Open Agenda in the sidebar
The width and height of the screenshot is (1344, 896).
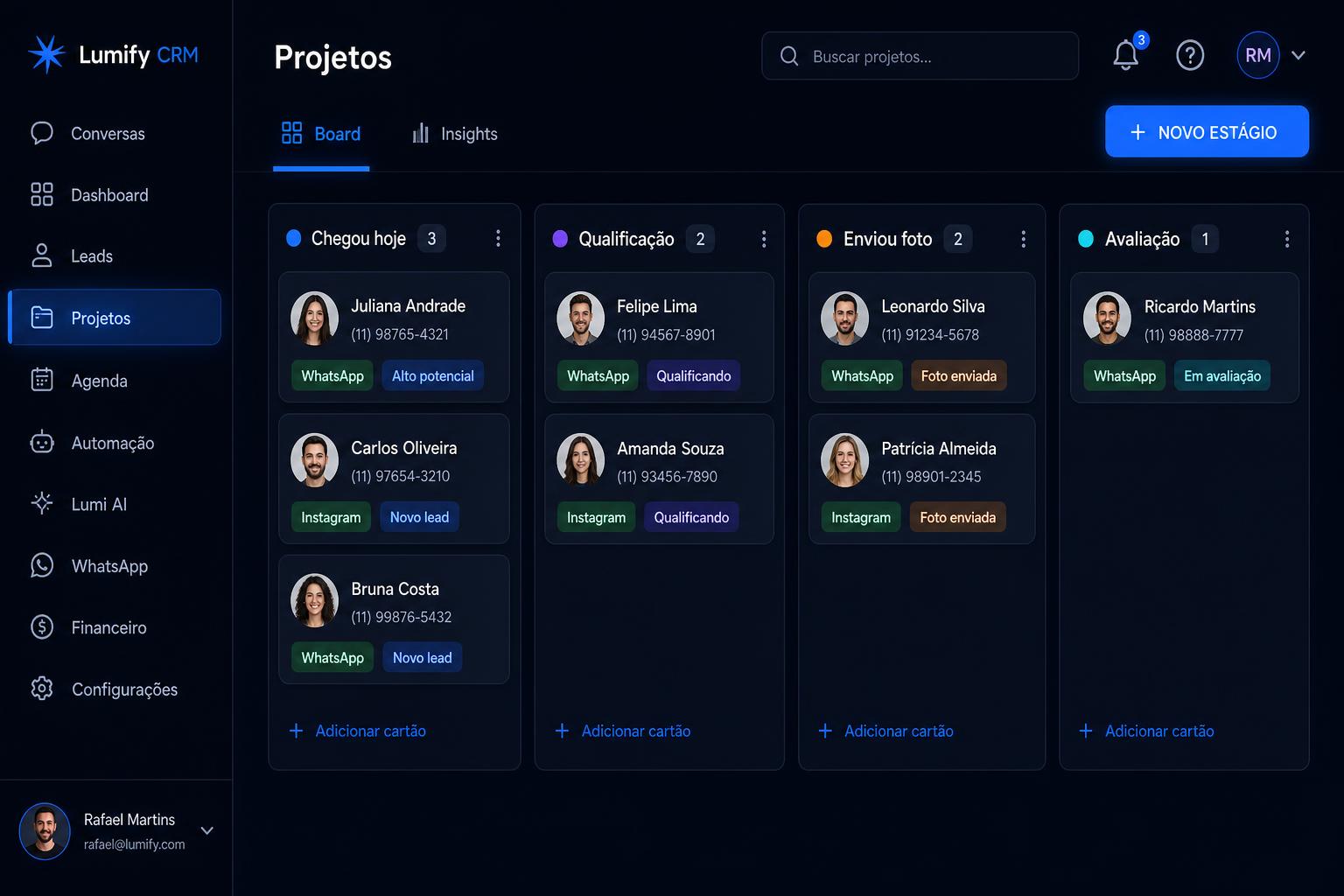click(115, 380)
